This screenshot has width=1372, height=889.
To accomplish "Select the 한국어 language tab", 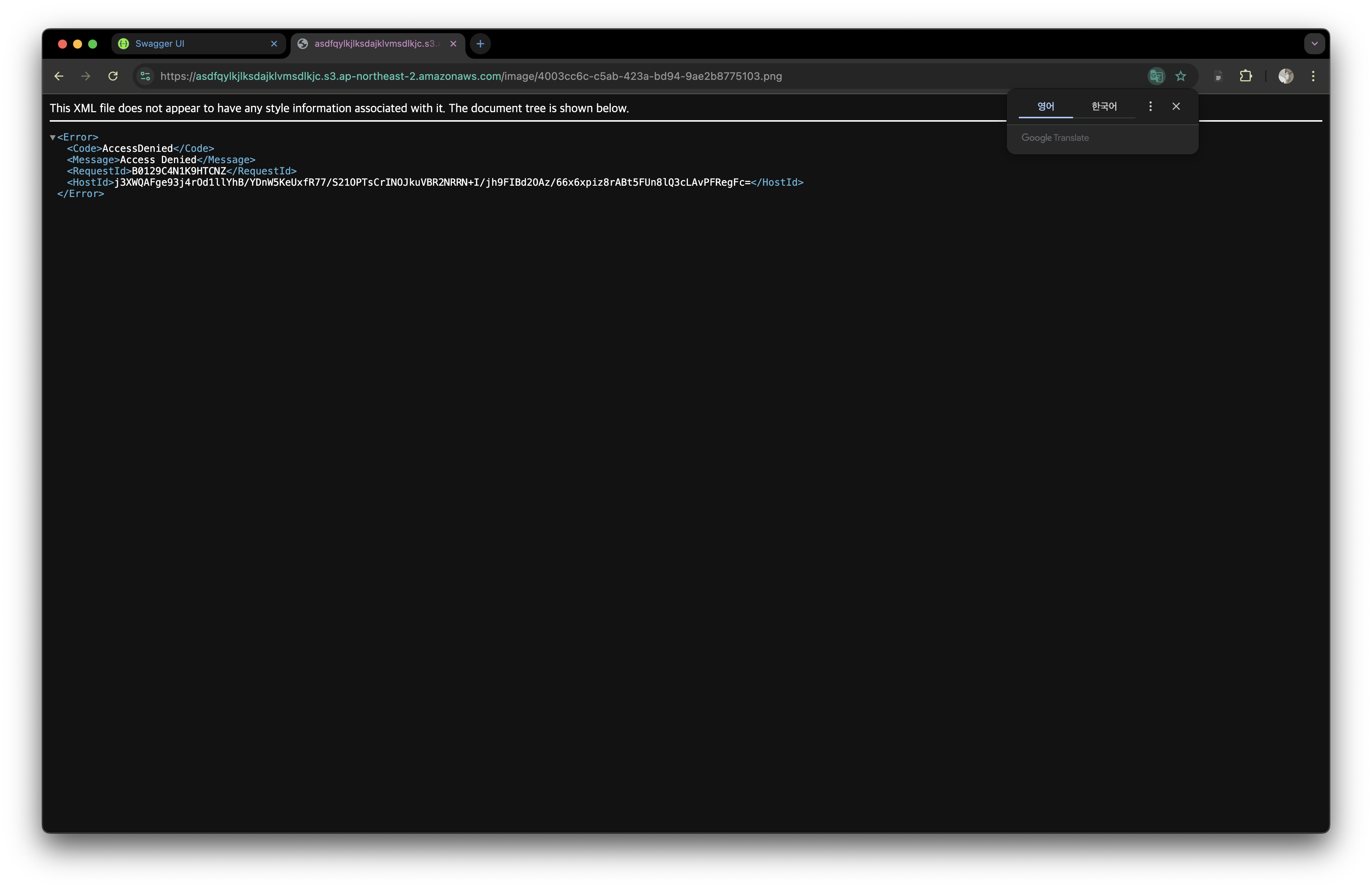I will point(1104,106).
